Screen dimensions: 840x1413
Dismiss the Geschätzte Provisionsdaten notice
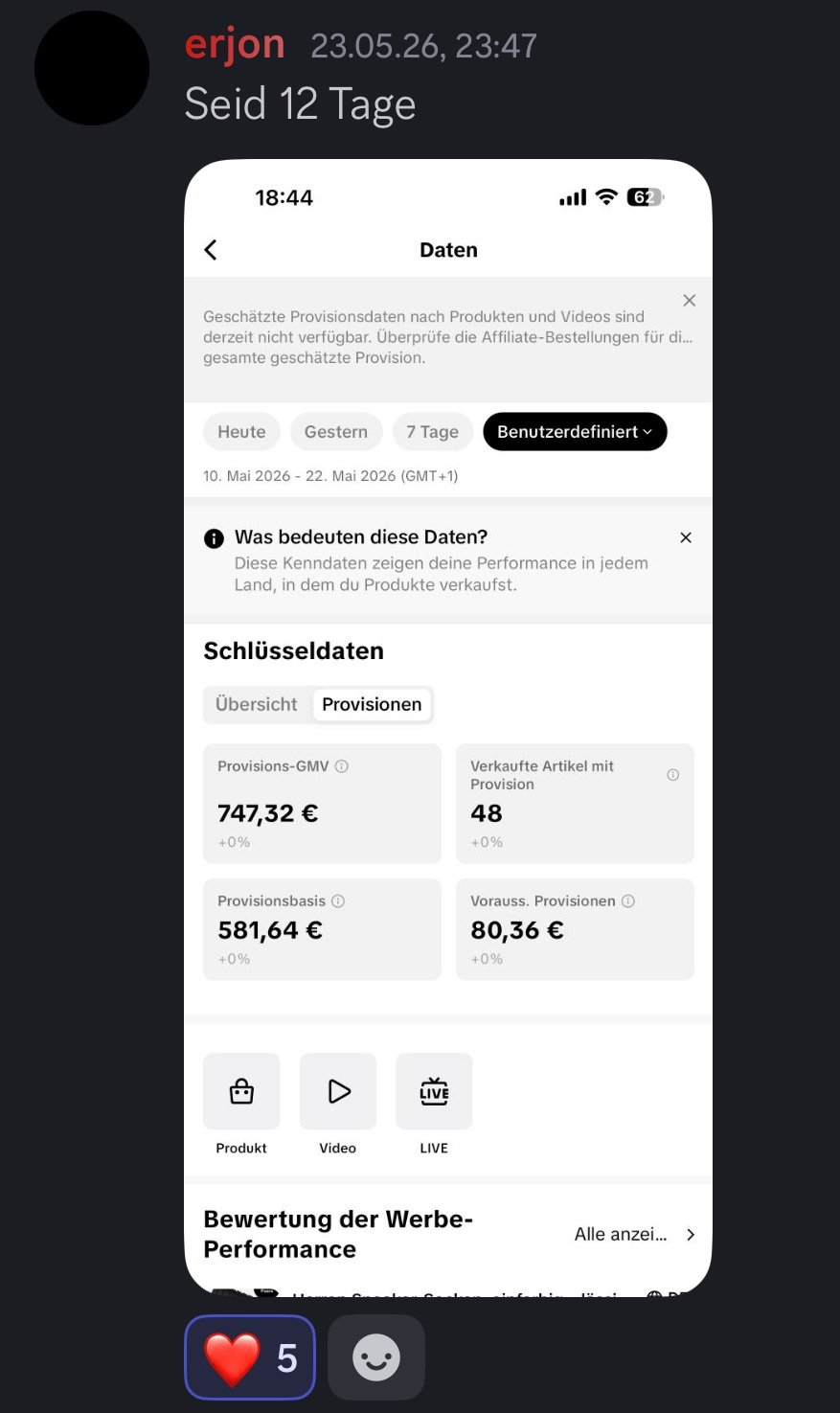click(x=690, y=301)
